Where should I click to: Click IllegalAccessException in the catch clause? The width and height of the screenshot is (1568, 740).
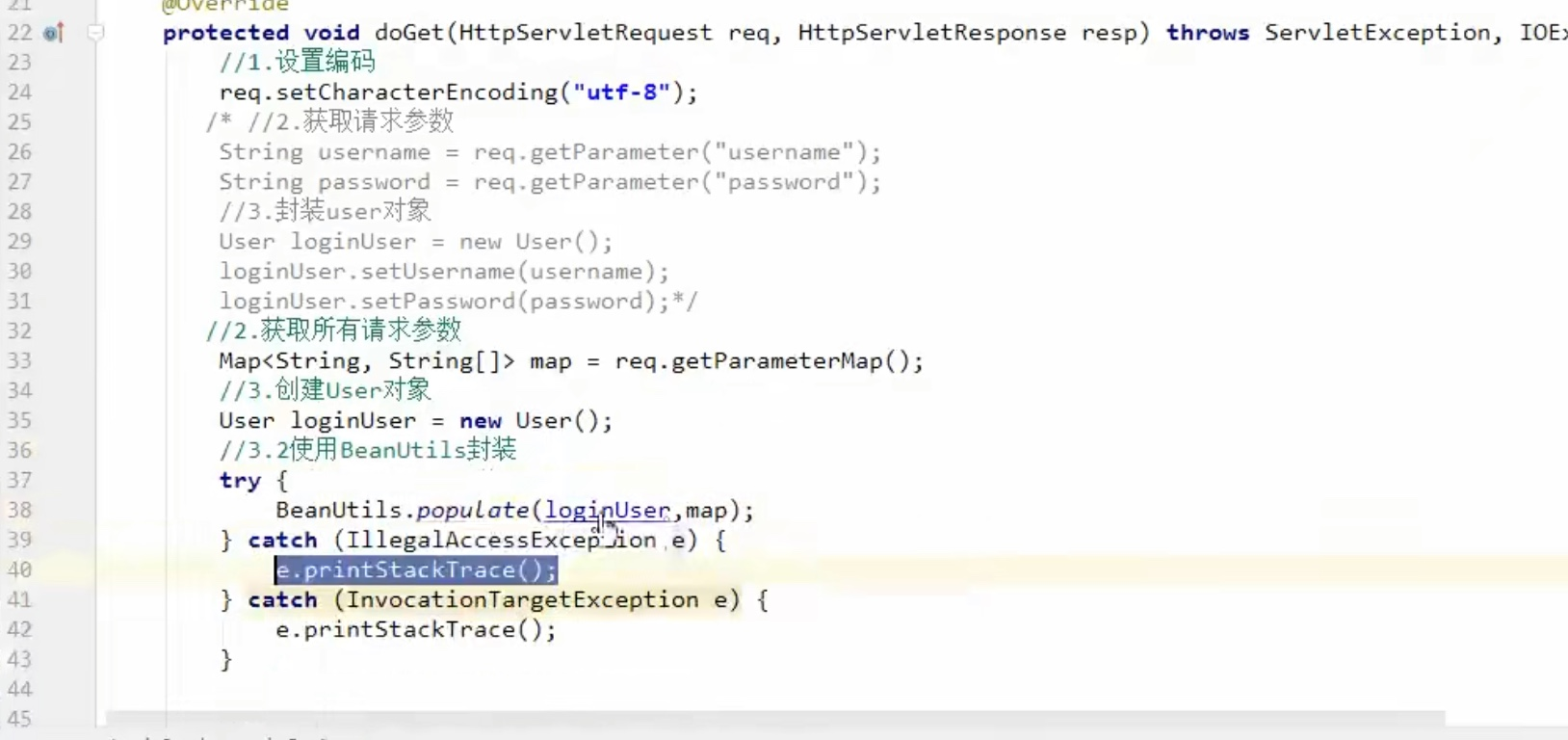coord(502,541)
